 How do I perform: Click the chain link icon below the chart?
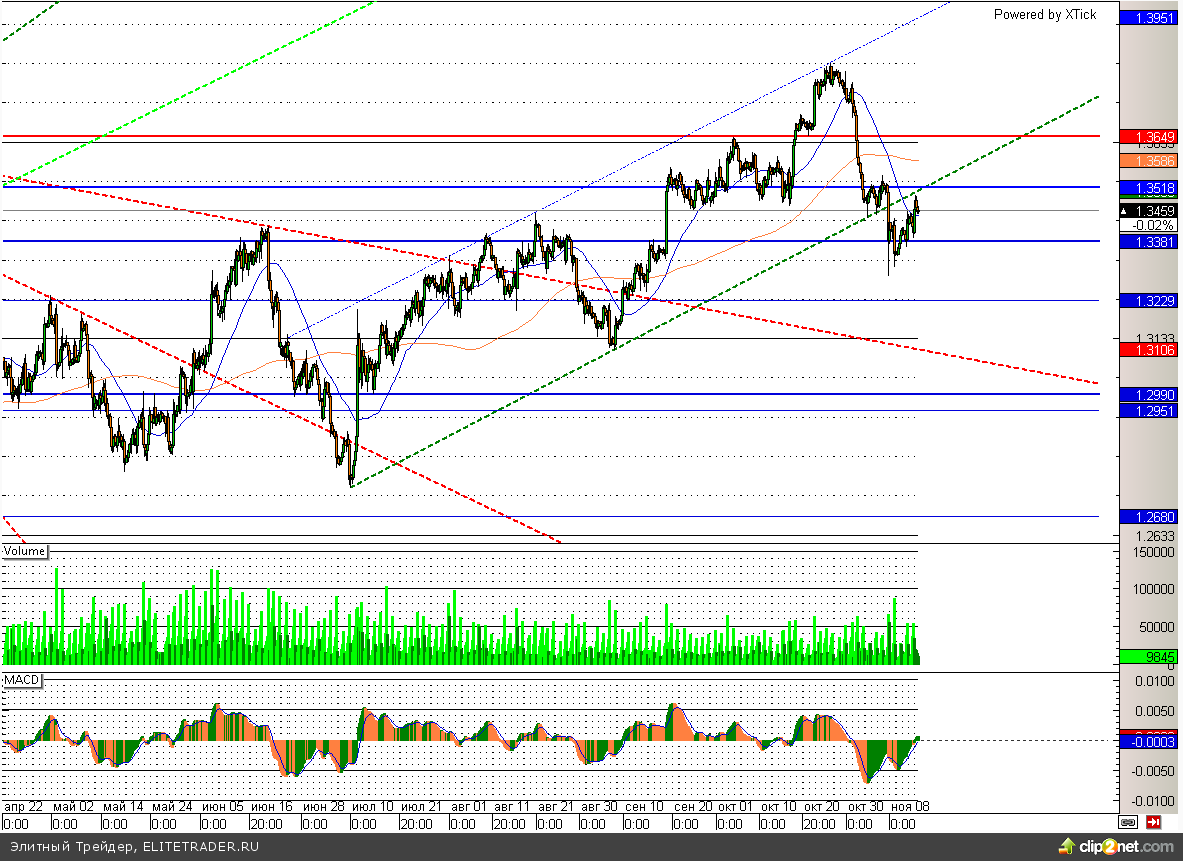1128,822
